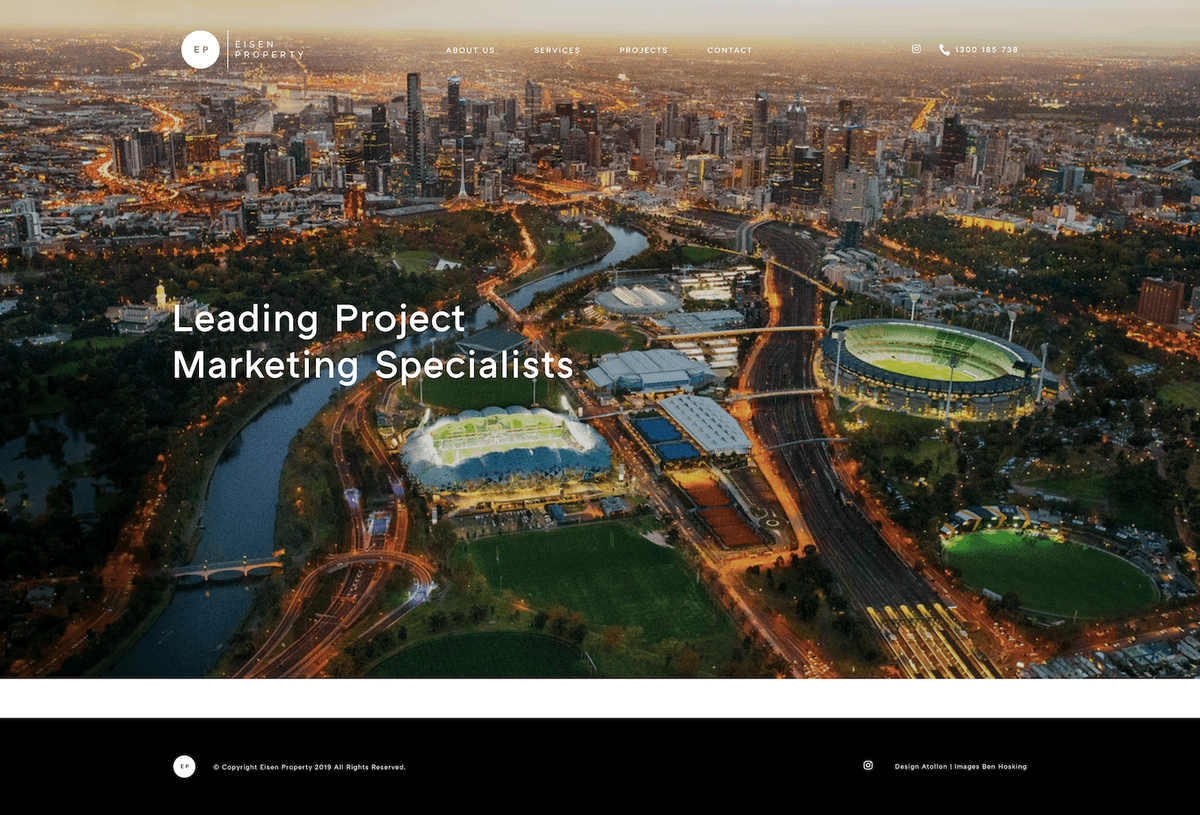Image resolution: width=1200 pixels, height=815 pixels.
Task: Click the Leading Project Marketing Specialists headline
Action: coord(372,342)
